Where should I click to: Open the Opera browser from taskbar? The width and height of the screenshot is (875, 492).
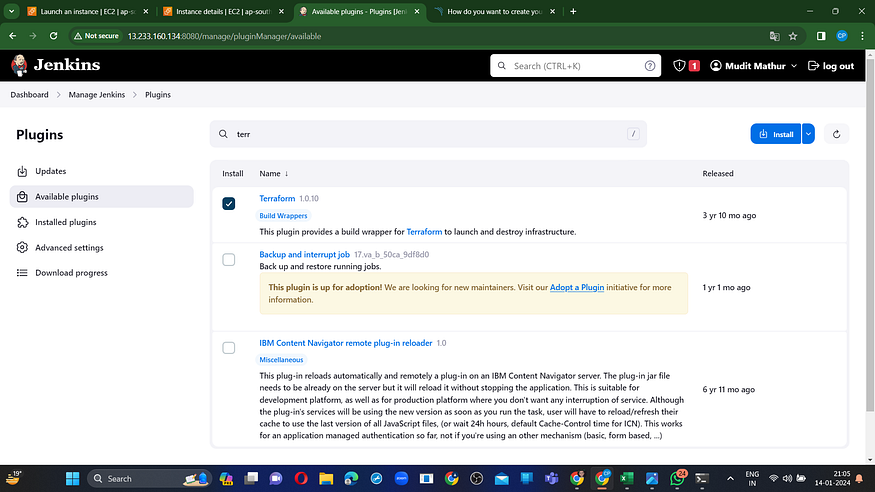(x=301, y=479)
